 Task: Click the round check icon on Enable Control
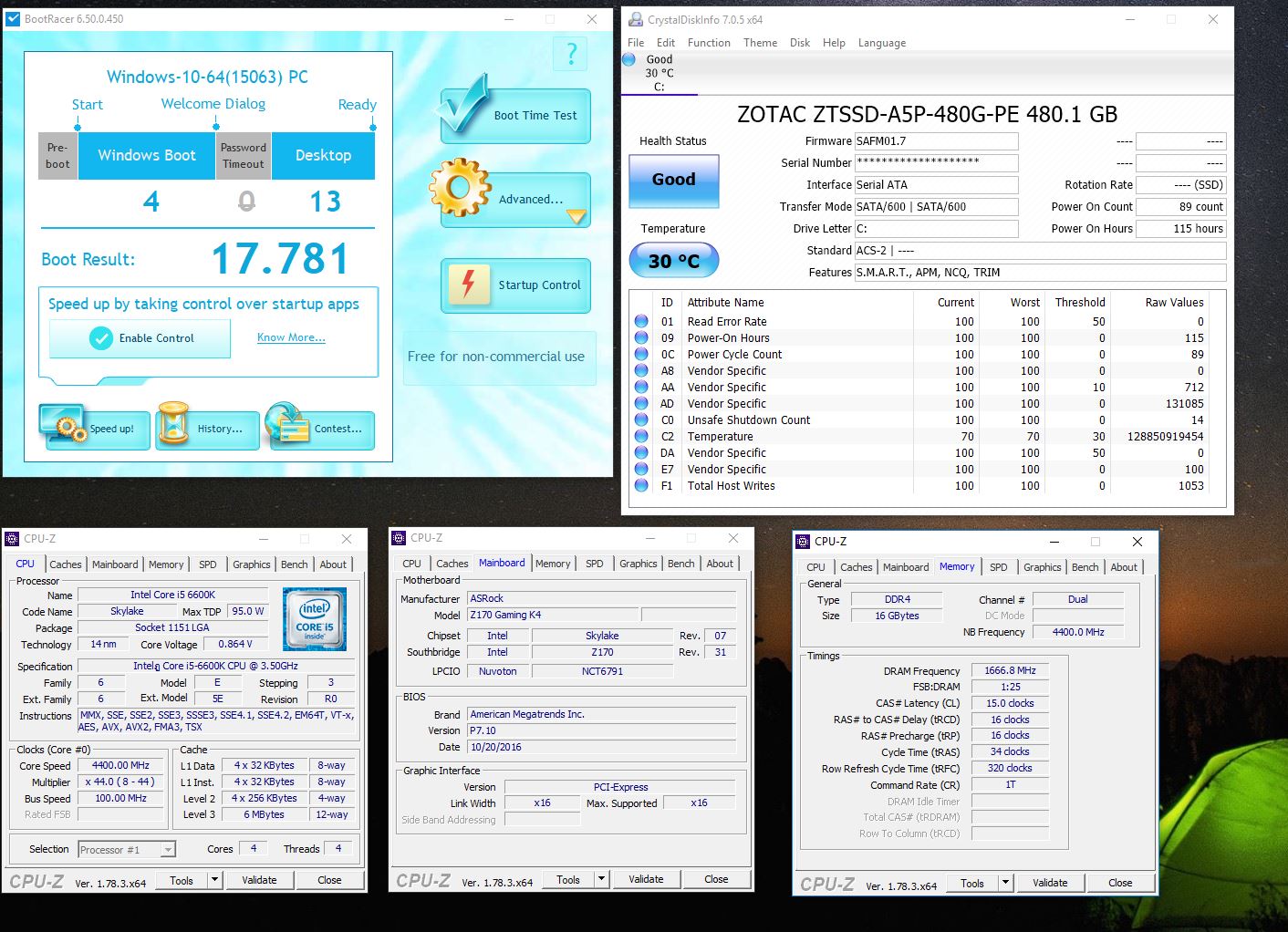click(101, 338)
